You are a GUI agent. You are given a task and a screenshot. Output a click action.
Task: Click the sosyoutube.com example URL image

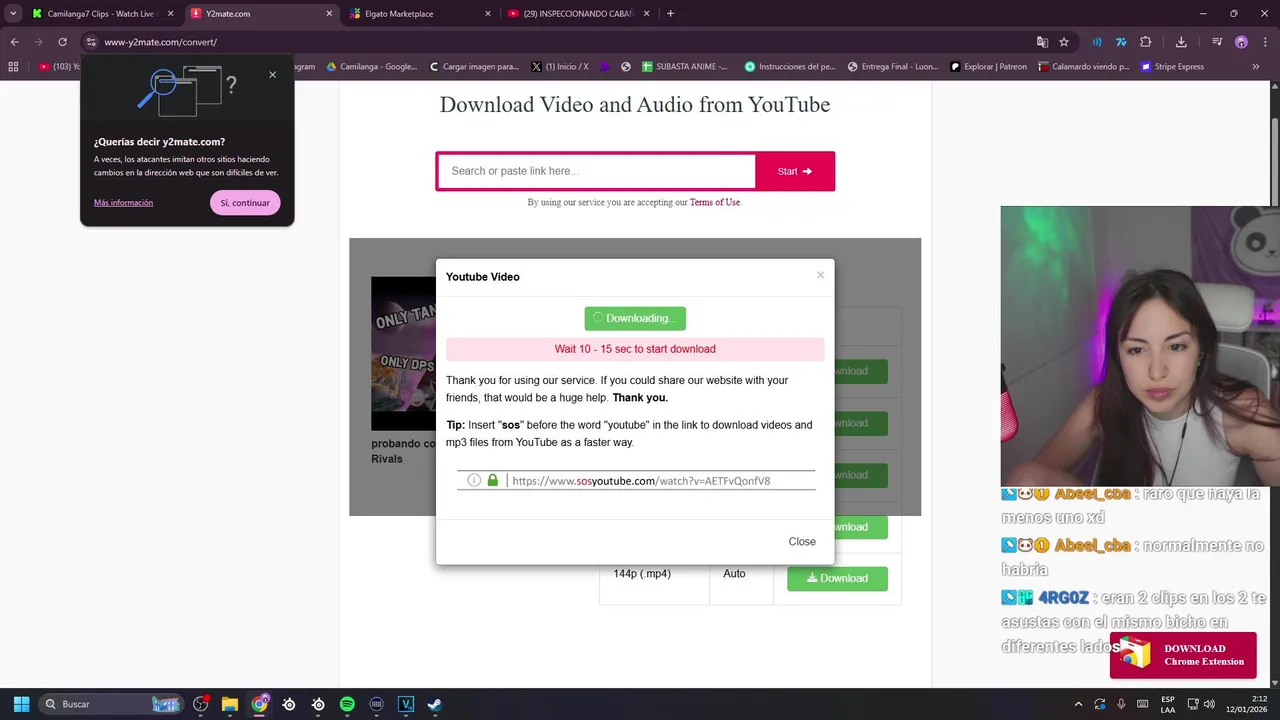click(x=636, y=481)
